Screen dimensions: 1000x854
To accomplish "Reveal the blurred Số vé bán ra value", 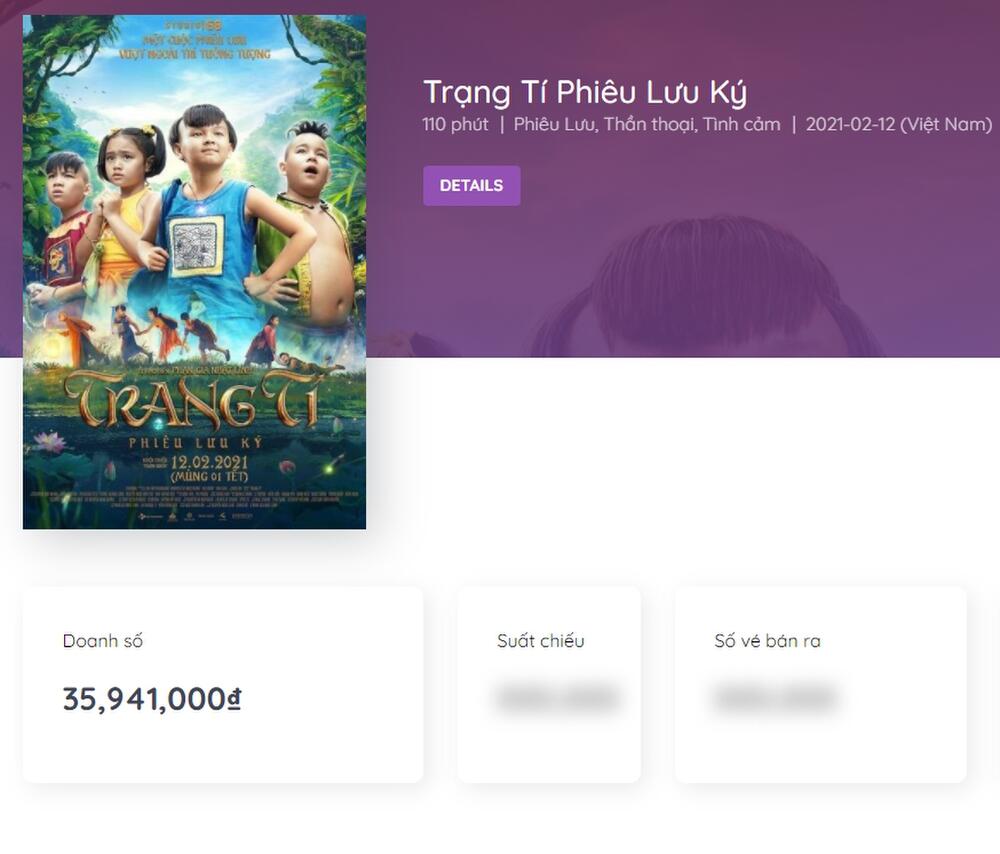I will tap(774, 699).
